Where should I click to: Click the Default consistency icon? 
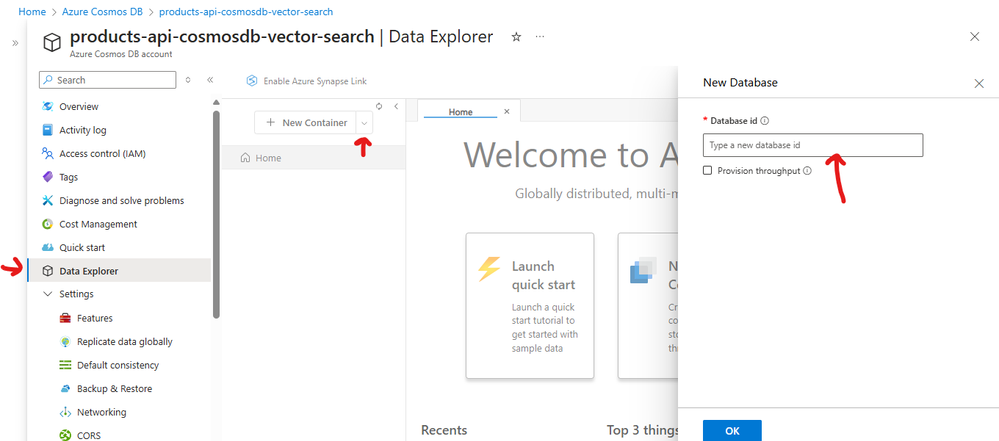tap(65, 365)
